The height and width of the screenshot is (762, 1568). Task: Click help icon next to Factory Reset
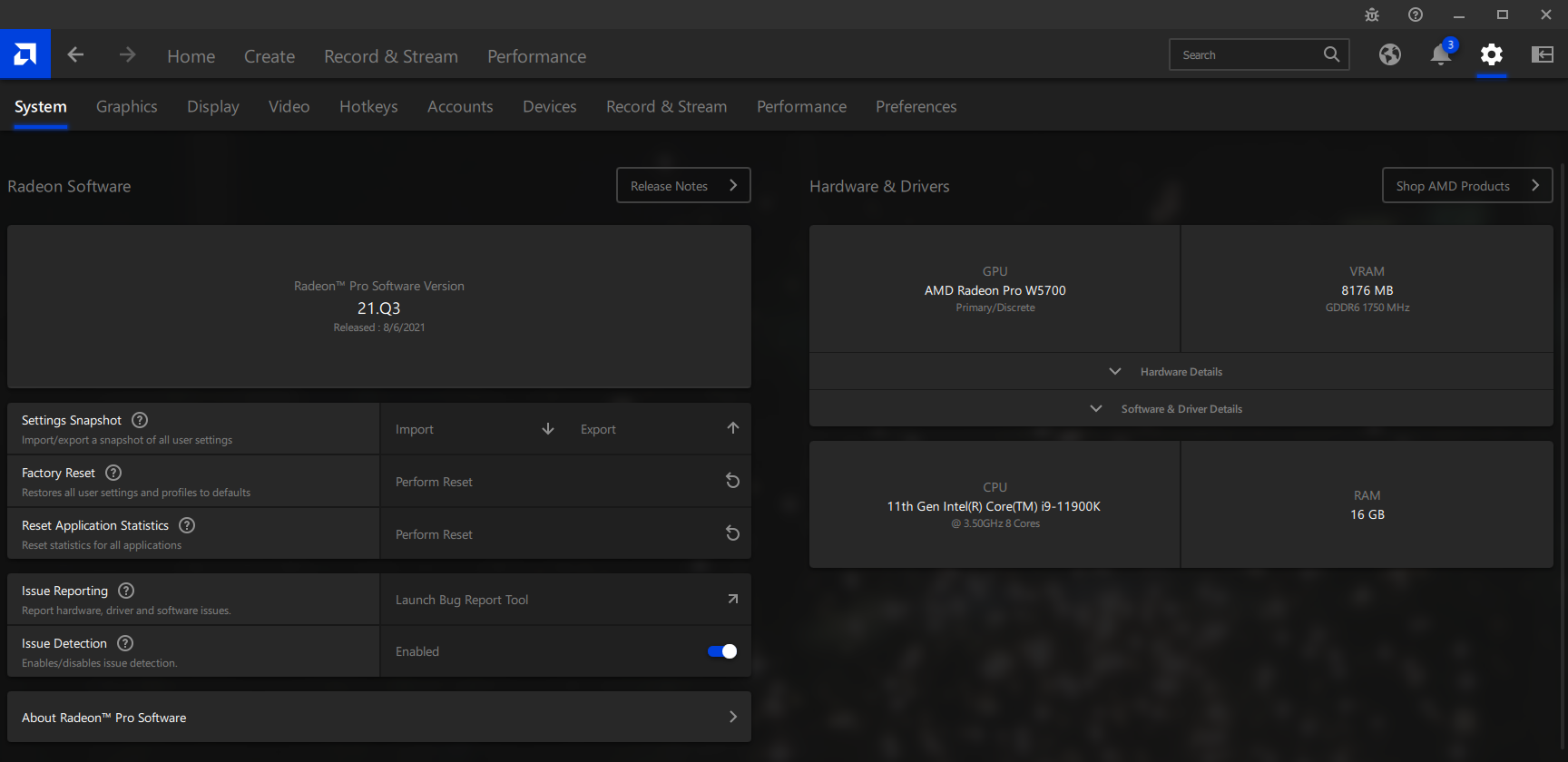click(113, 473)
